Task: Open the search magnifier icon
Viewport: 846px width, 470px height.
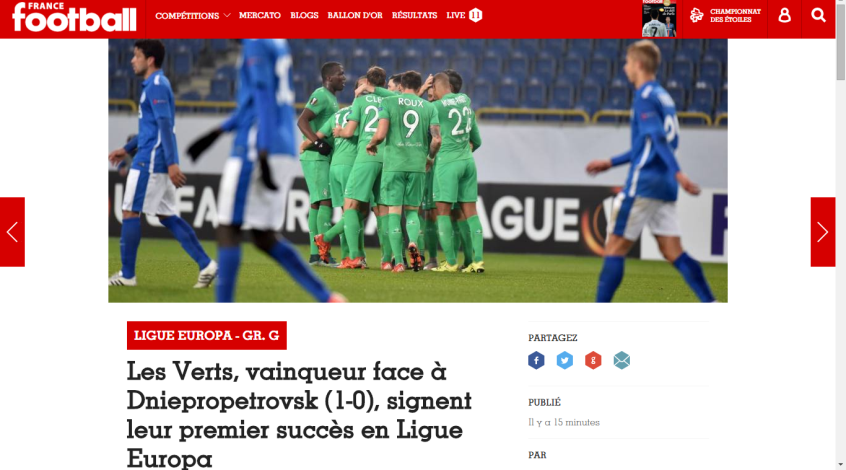Action: coord(818,15)
